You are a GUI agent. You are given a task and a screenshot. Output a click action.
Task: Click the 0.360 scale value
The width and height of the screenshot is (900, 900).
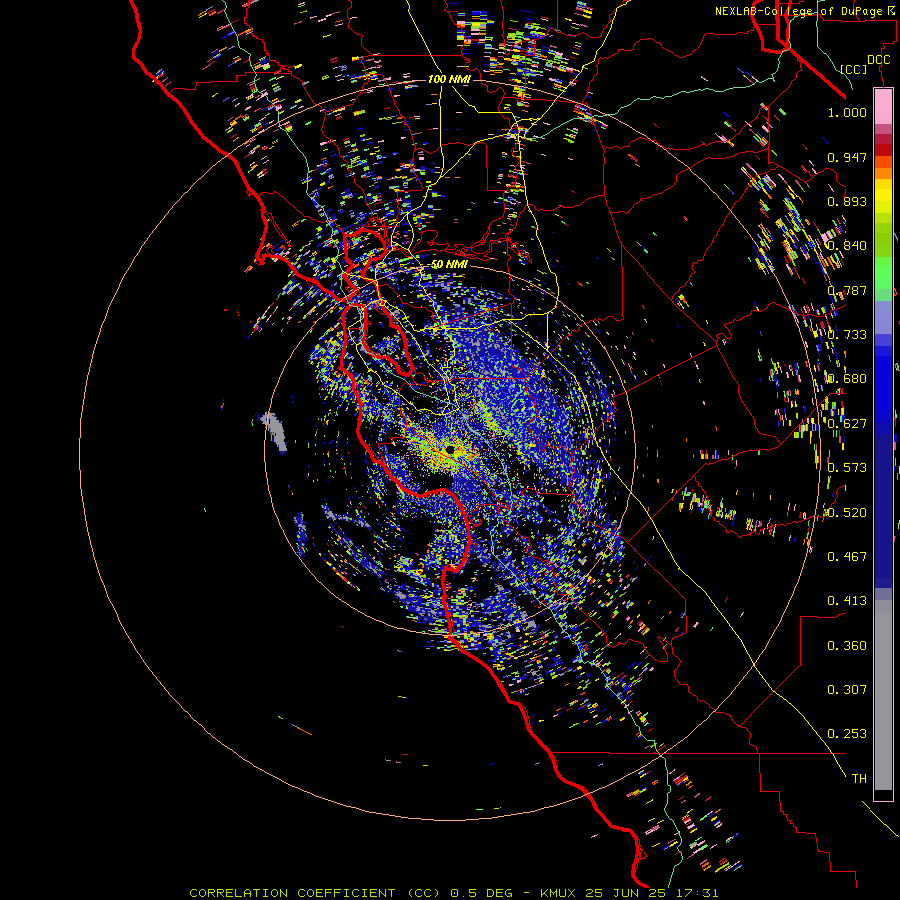847,646
